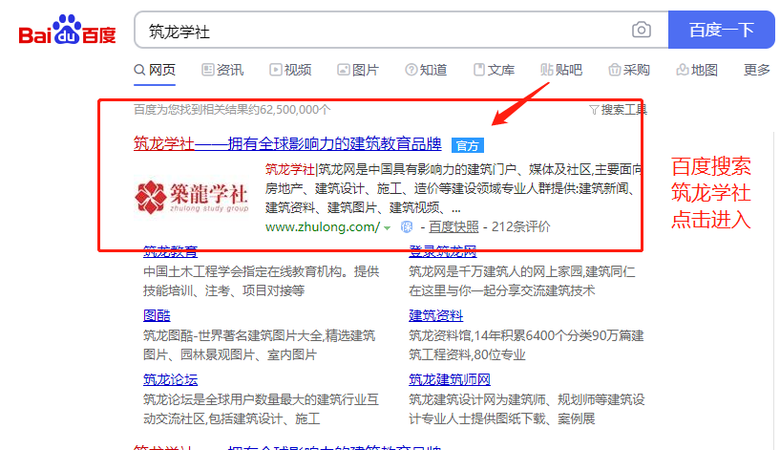Expand the arrow beside www.zhulong.com

tap(387, 228)
